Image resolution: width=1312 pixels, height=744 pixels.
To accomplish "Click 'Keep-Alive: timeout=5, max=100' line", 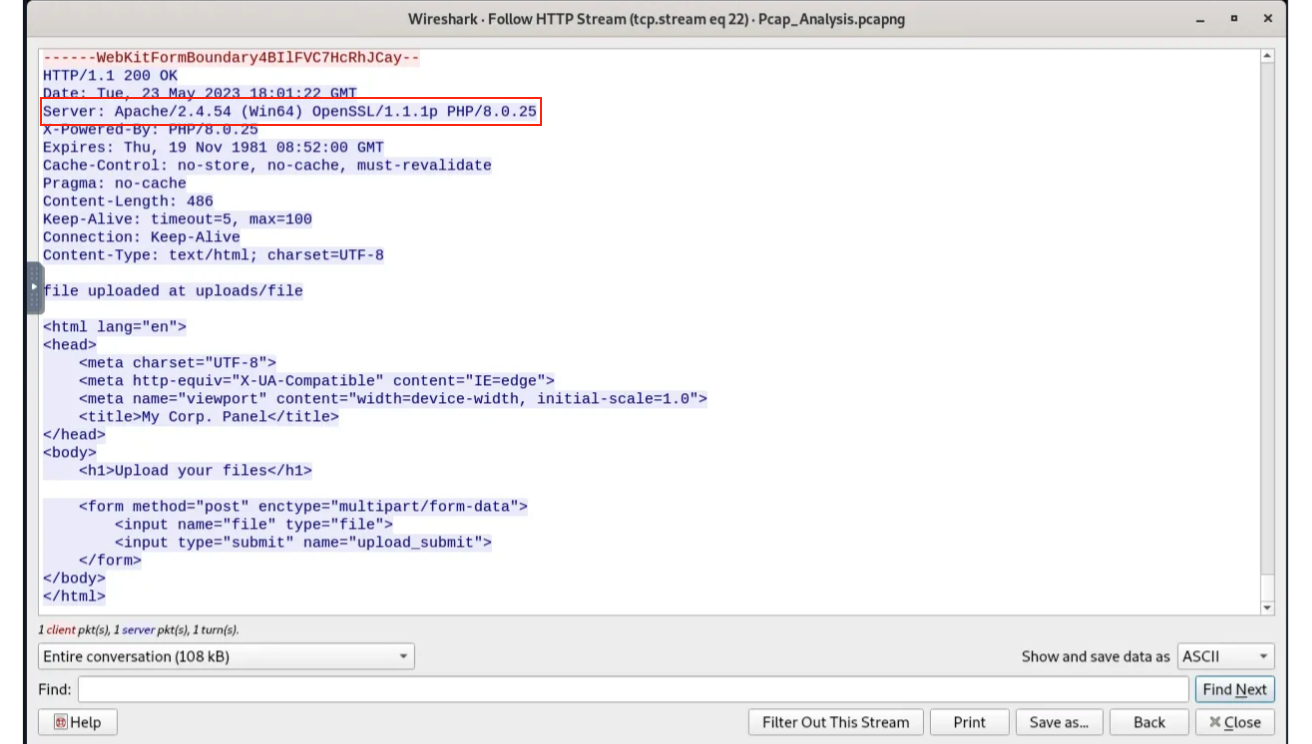I will coord(177,219).
